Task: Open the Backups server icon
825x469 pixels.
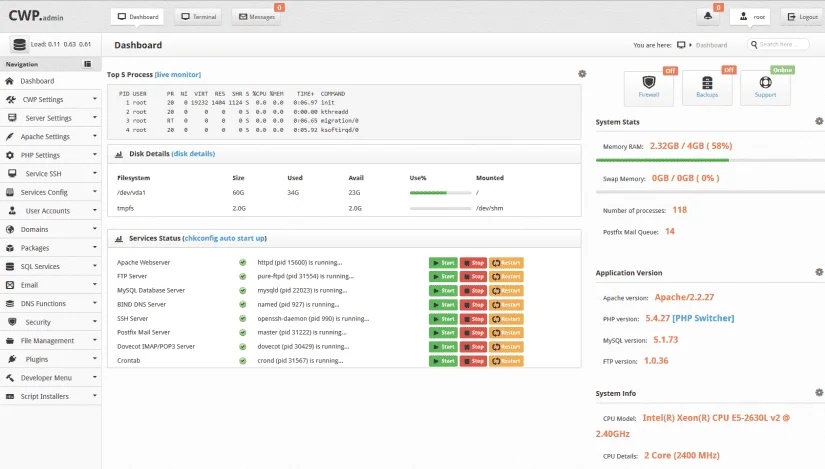Action: click(x=707, y=83)
